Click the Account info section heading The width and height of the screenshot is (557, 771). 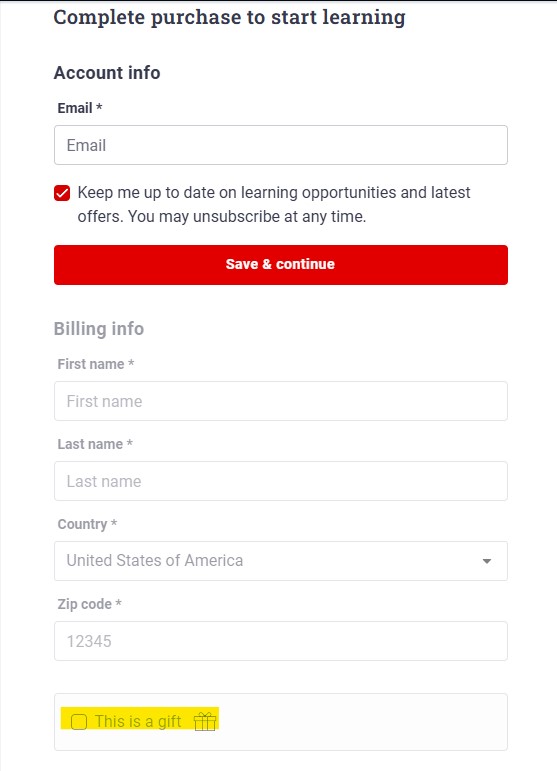coord(107,73)
